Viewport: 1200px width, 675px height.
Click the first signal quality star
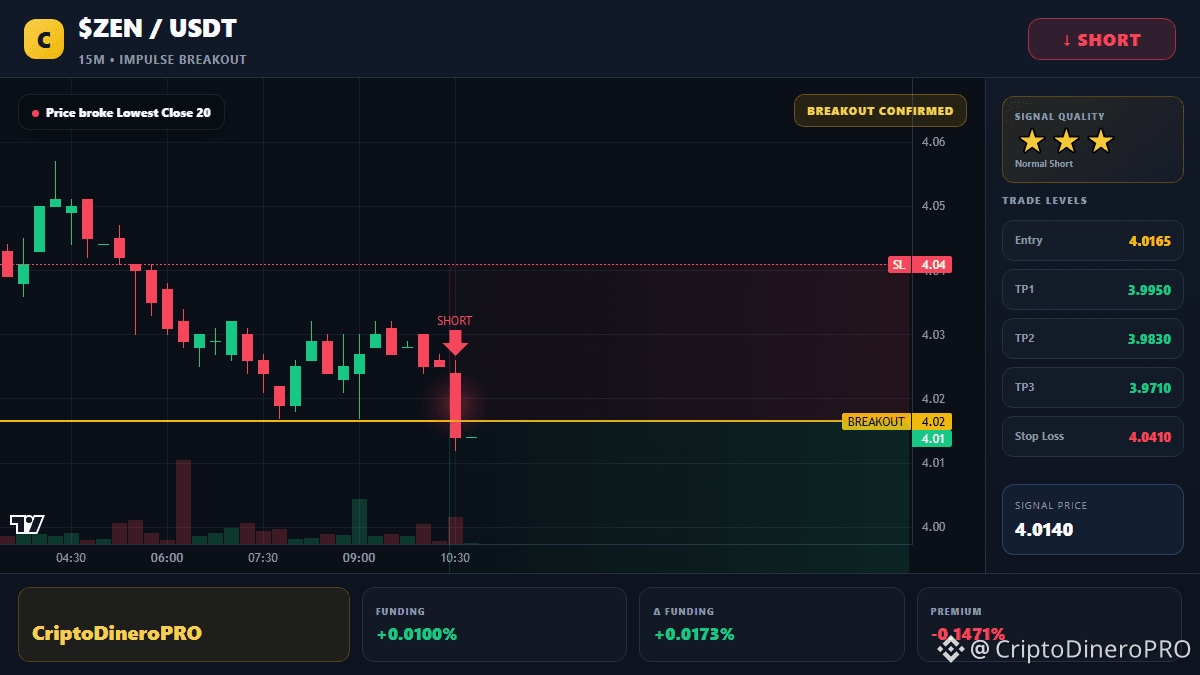point(1031,142)
